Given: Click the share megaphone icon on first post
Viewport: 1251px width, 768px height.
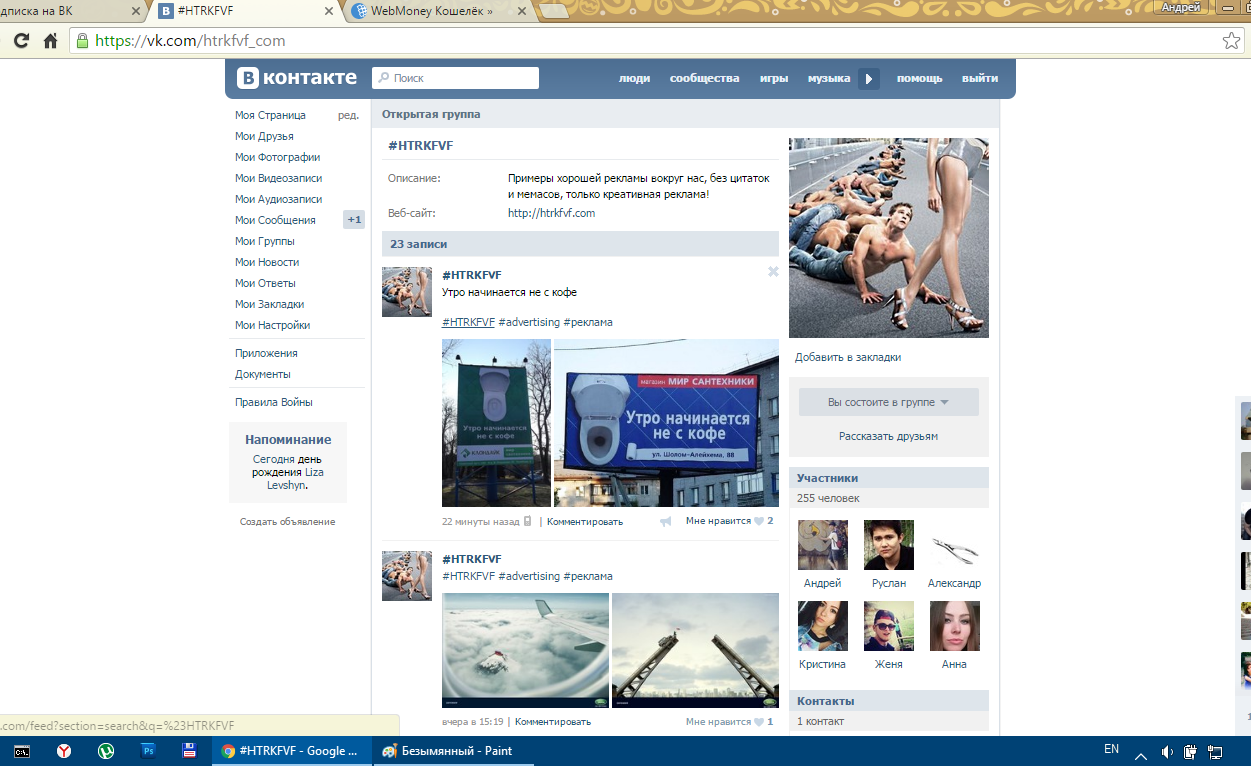Looking at the screenshot, I should [x=665, y=522].
